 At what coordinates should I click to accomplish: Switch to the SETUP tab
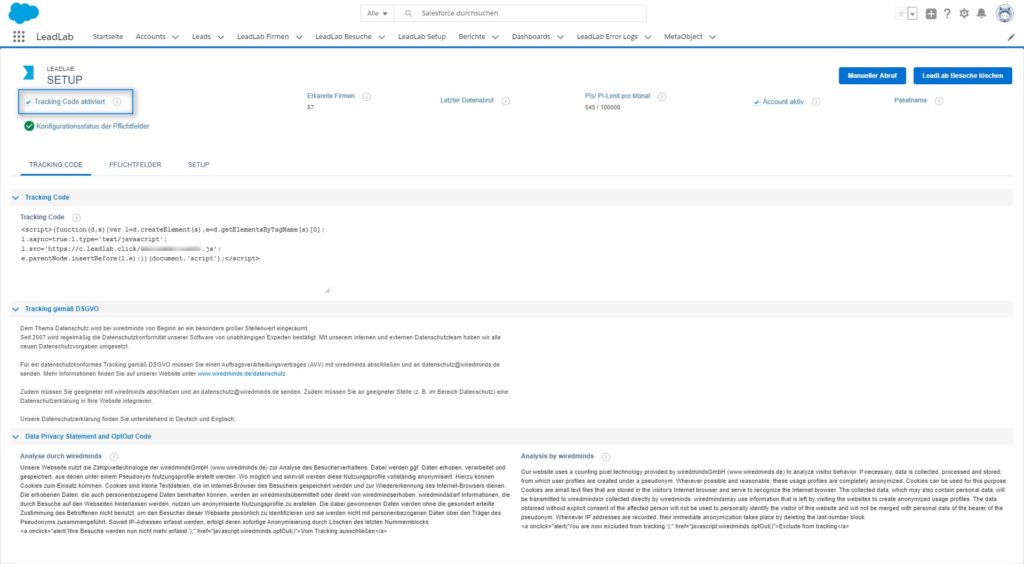[199, 165]
